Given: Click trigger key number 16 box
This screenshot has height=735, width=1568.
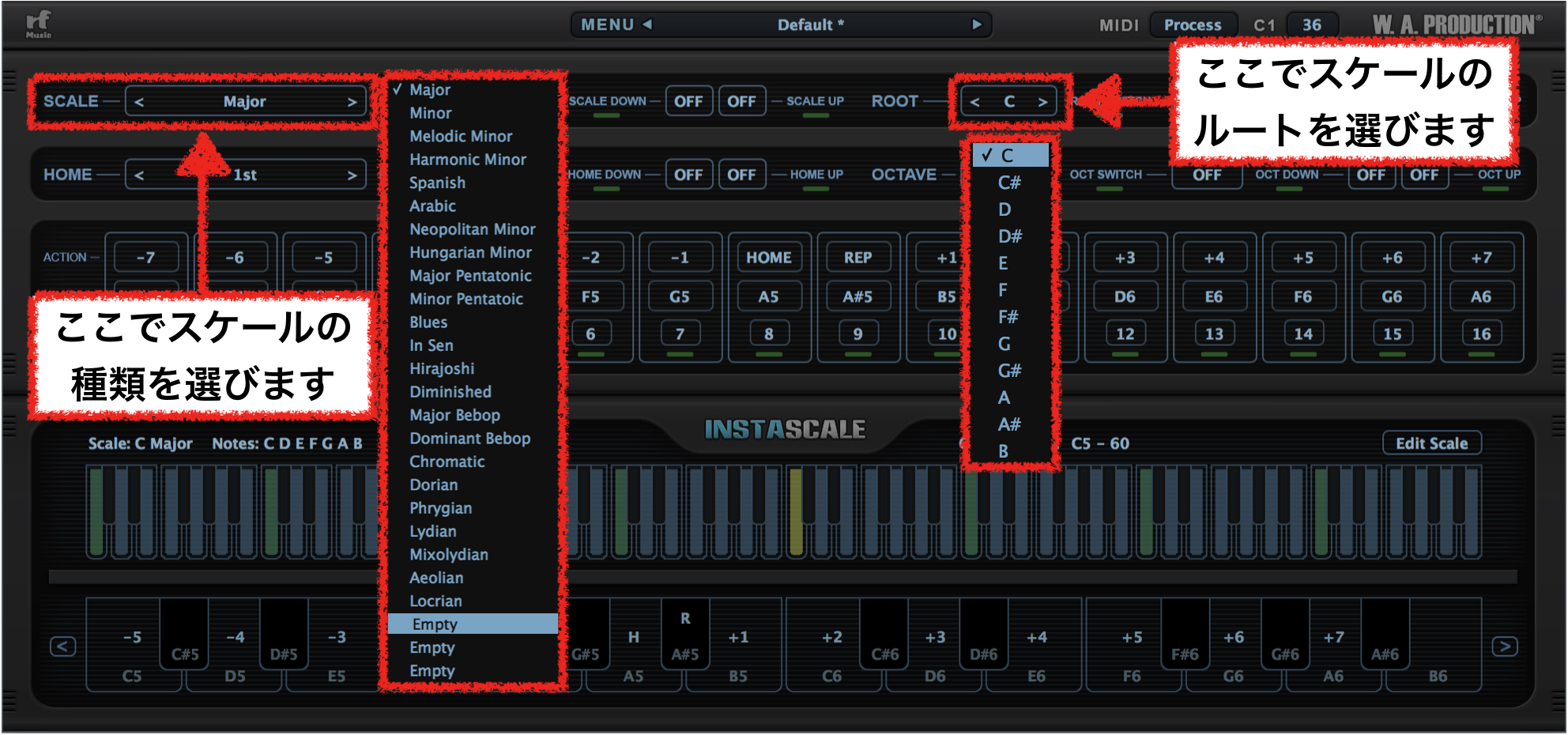Looking at the screenshot, I should click(x=1481, y=334).
